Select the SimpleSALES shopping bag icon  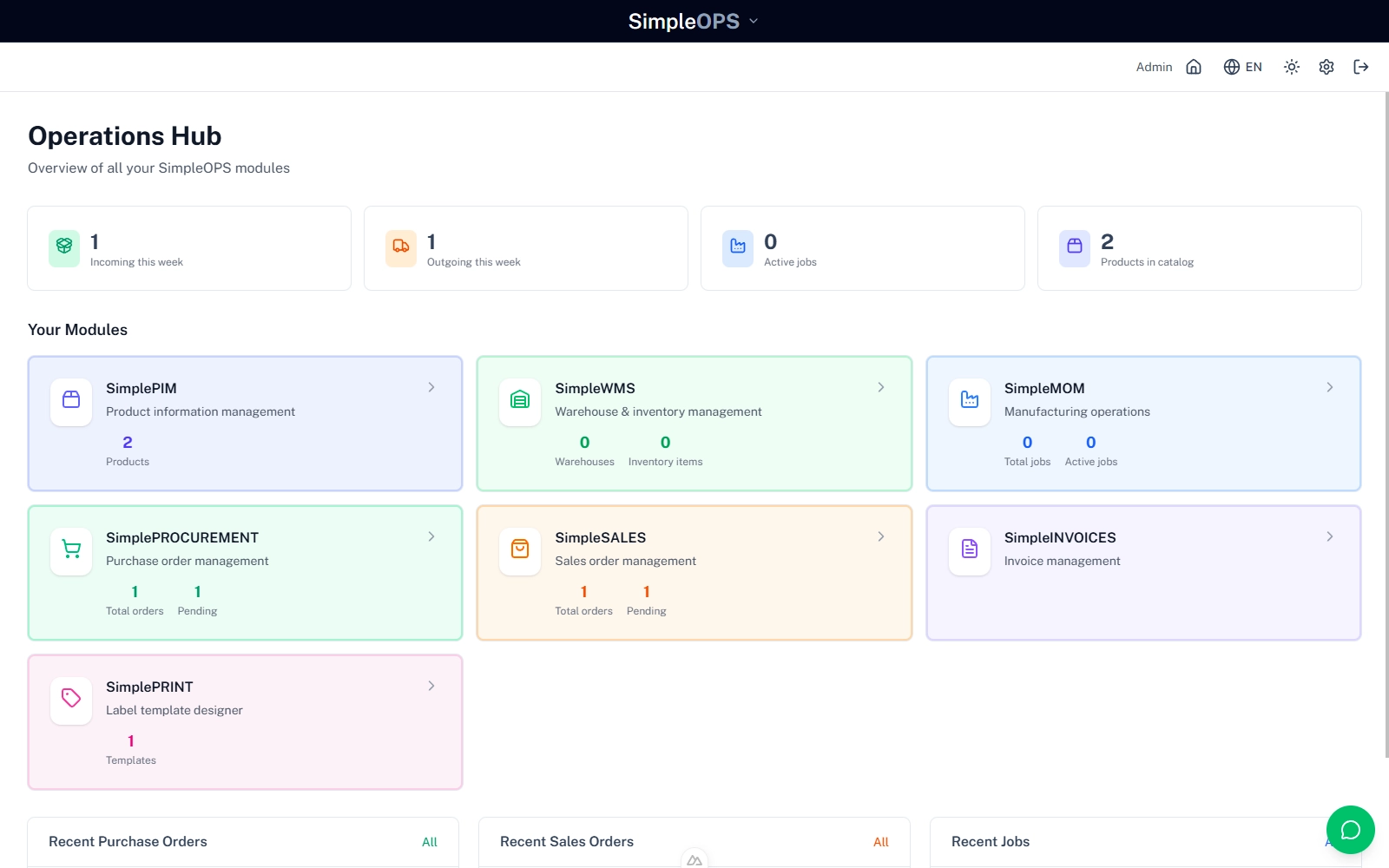tap(519, 550)
